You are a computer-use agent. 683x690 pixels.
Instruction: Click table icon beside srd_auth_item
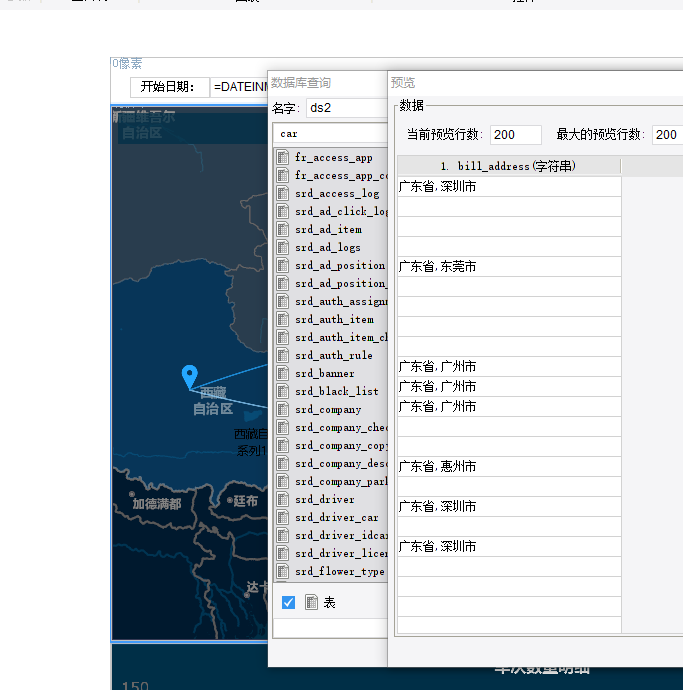click(x=283, y=319)
